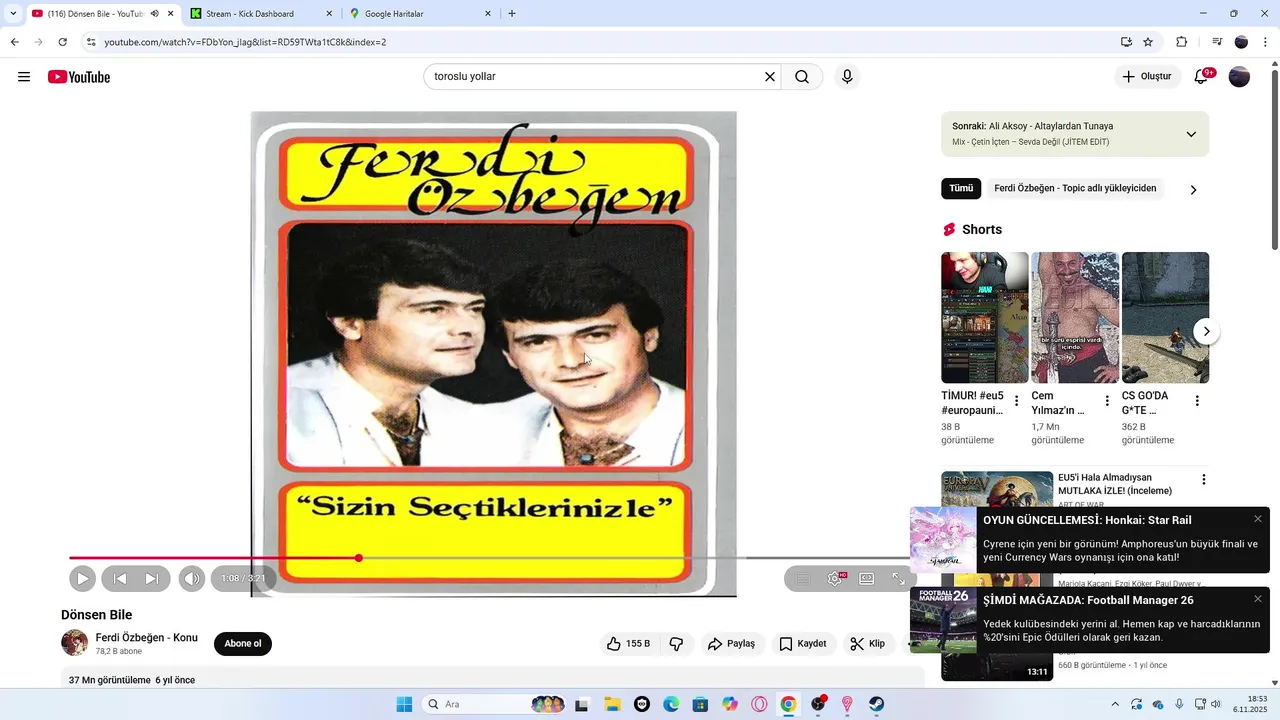The height and width of the screenshot is (720, 1280).
Task: Open options for the TİMUR! #eu5 short
Action: click(x=1017, y=401)
